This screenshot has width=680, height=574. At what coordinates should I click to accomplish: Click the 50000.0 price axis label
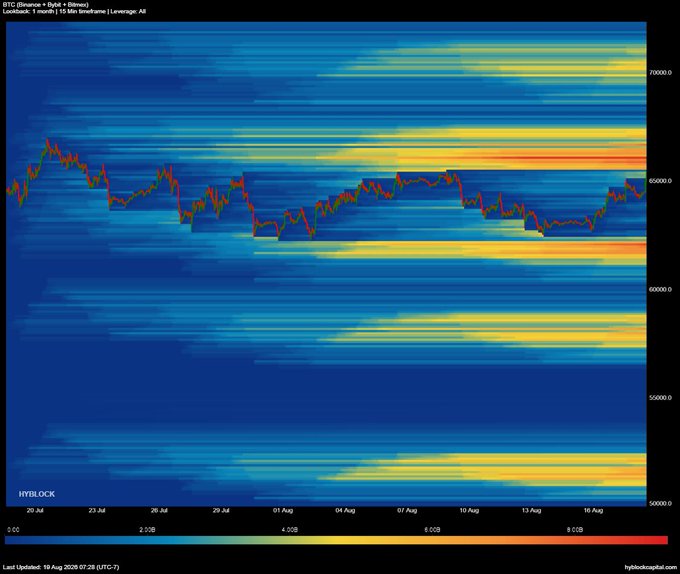click(660, 503)
